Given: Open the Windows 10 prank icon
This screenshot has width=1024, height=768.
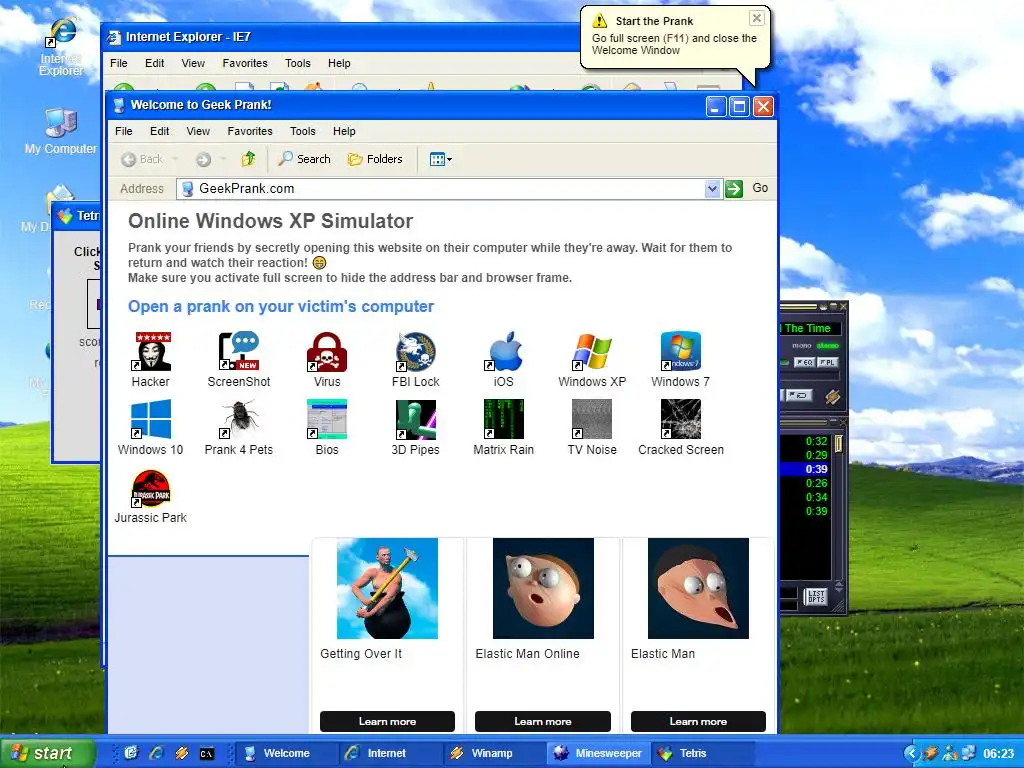Looking at the screenshot, I should (x=151, y=427).
